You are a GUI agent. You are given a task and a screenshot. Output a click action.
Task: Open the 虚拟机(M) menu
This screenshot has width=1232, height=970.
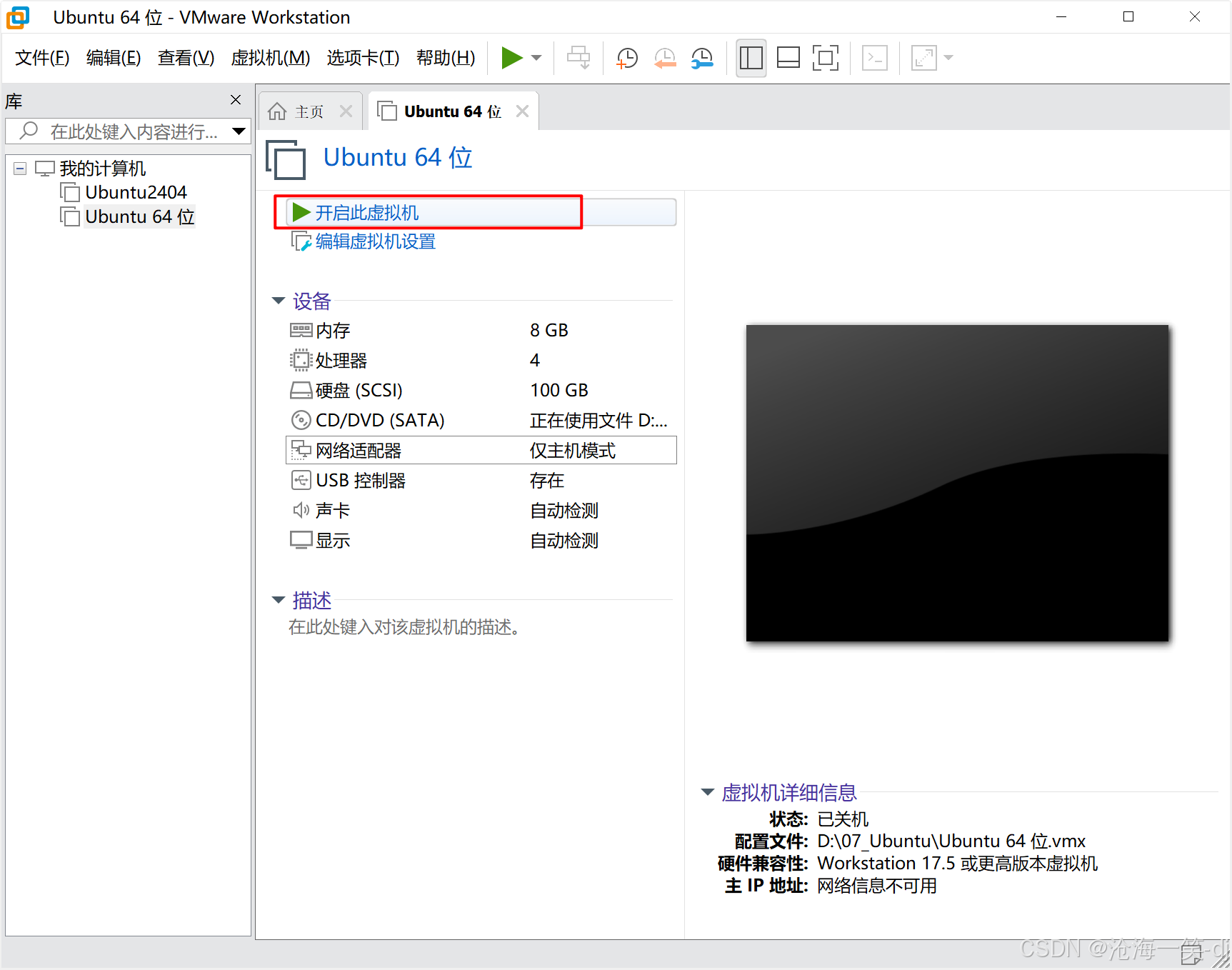(x=271, y=58)
